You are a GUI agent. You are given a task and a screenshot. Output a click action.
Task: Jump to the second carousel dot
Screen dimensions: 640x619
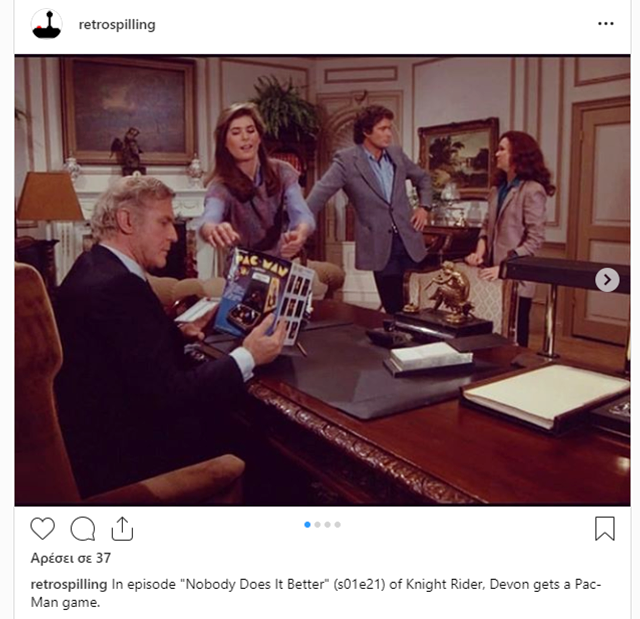click(318, 525)
